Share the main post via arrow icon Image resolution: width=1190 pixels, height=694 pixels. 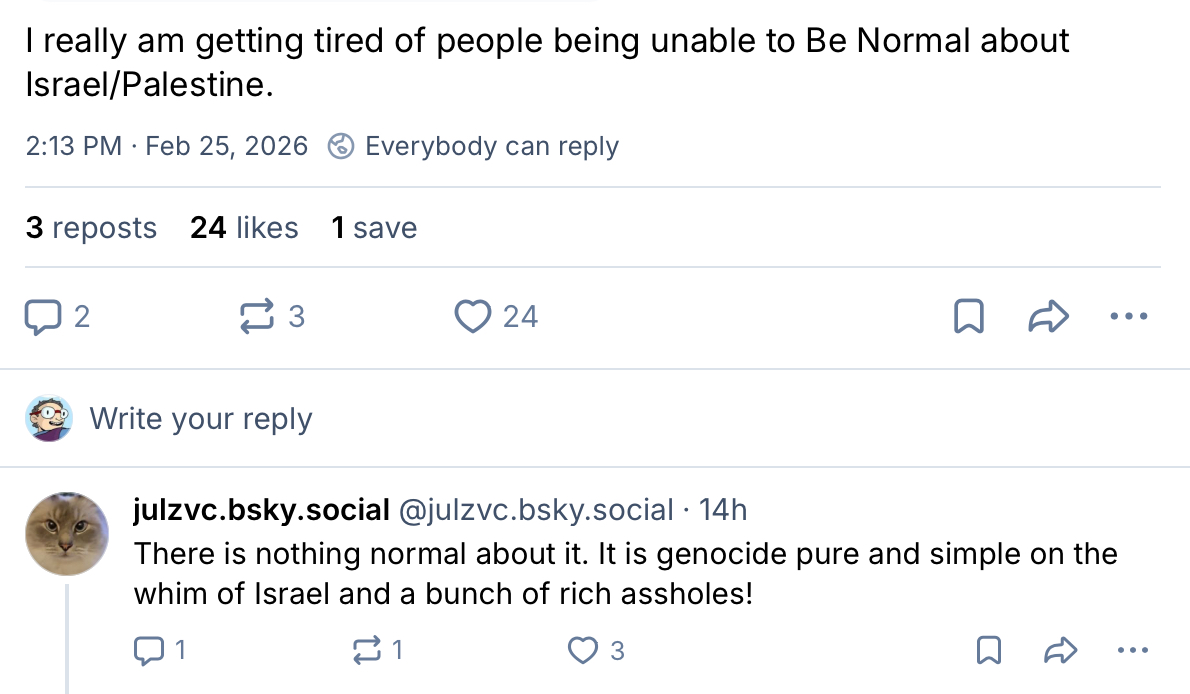coord(1049,318)
